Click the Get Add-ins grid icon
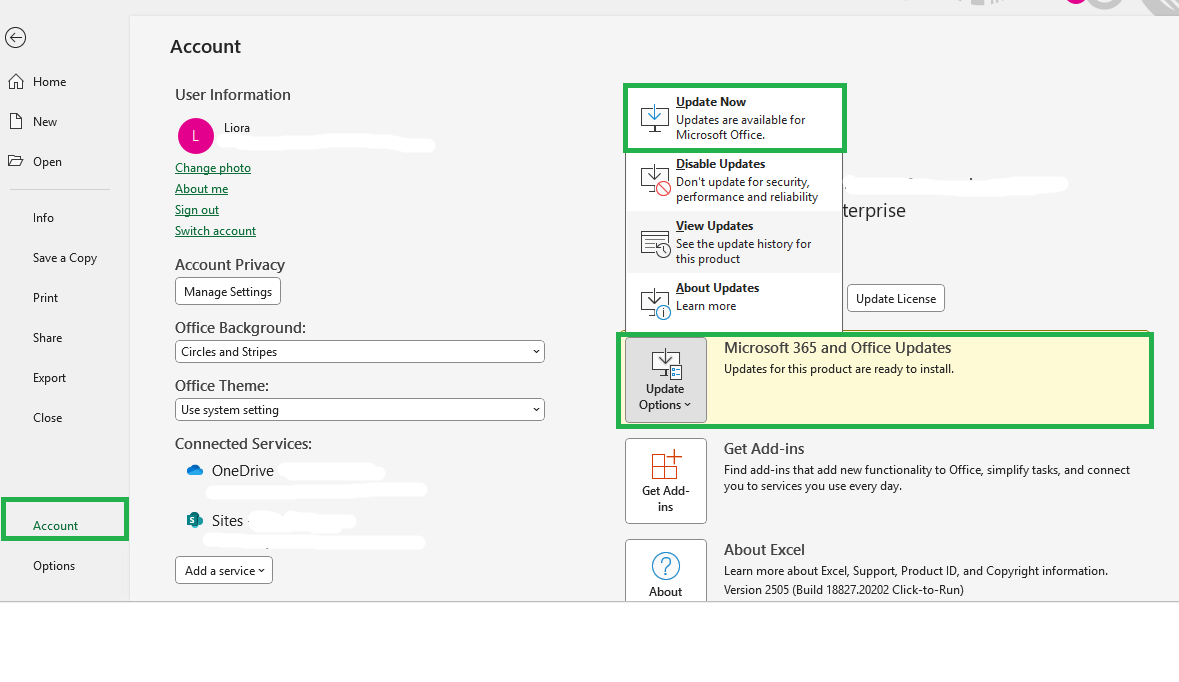Image resolution: width=1179 pixels, height=682 pixels. point(665,465)
